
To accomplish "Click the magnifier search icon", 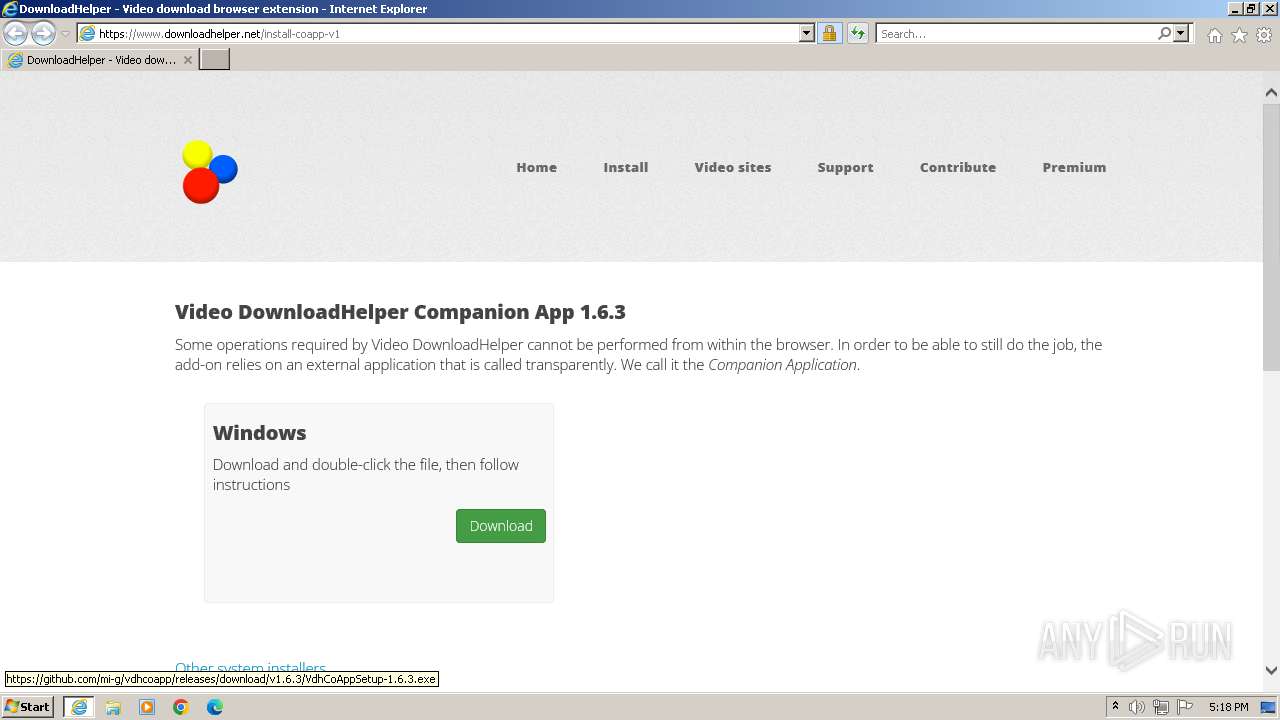I will (x=1164, y=33).
